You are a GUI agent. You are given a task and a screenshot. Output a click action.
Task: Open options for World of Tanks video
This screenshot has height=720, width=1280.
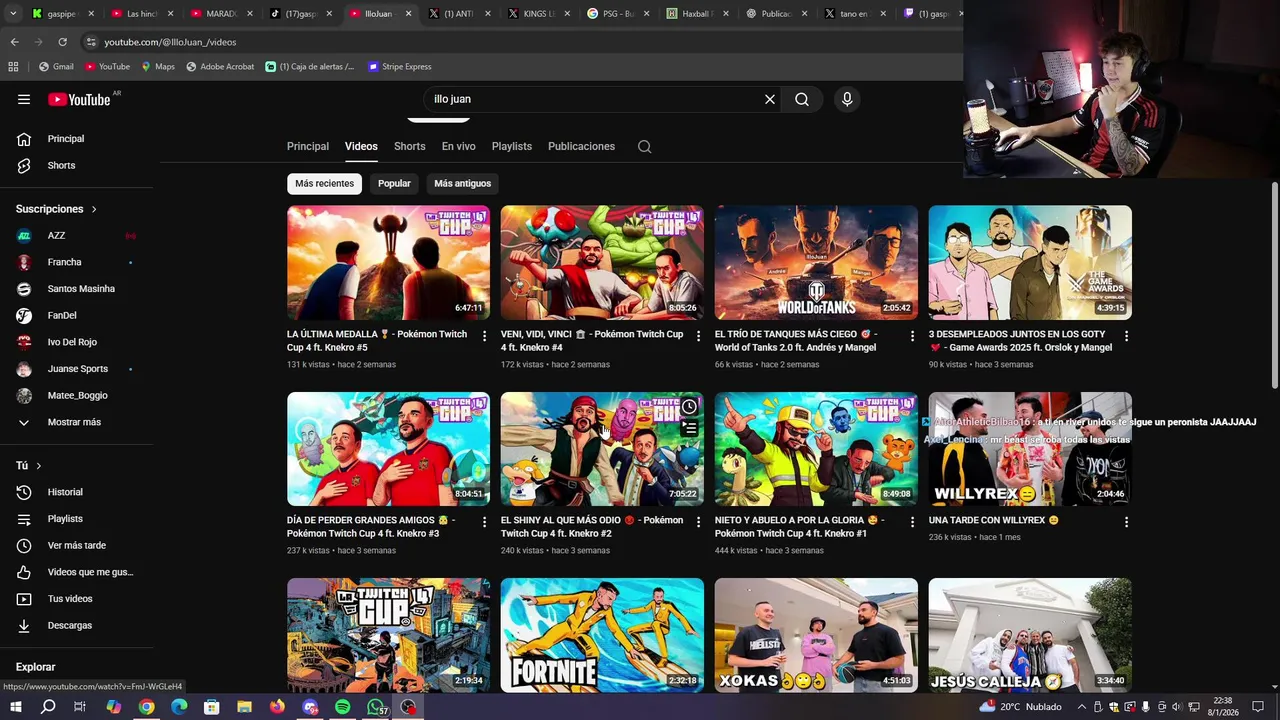[912, 336]
